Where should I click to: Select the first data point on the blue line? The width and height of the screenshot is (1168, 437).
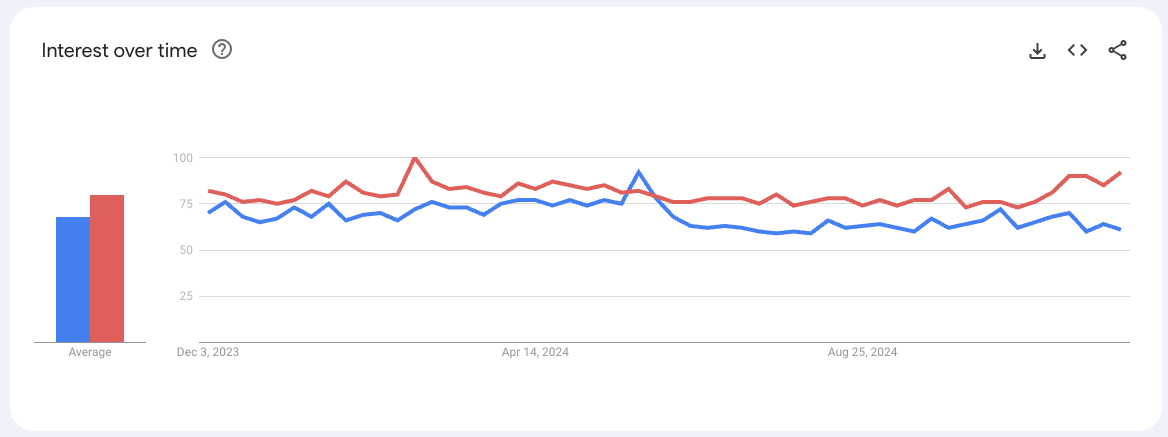coord(209,212)
